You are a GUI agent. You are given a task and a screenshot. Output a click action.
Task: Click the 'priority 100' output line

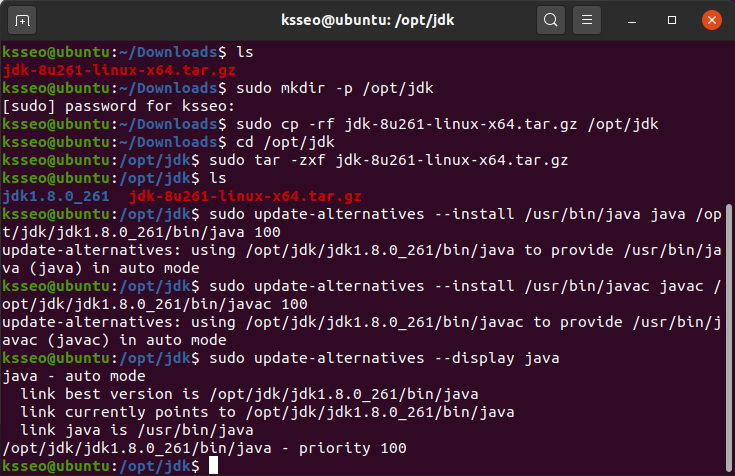pyautogui.click(x=204, y=448)
